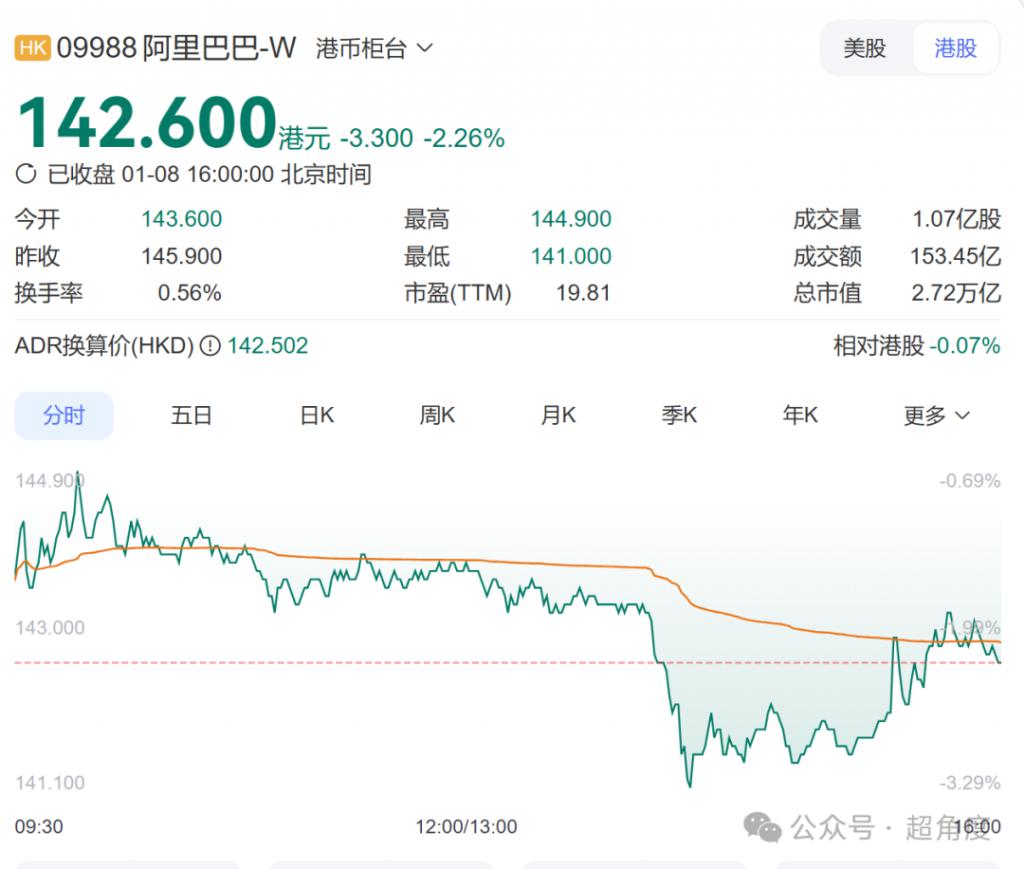The height and width of the screenshot is (869, 1024).
Task: Click the 市盈(TTM) value 19.81
Action: [x=583, y=292]
